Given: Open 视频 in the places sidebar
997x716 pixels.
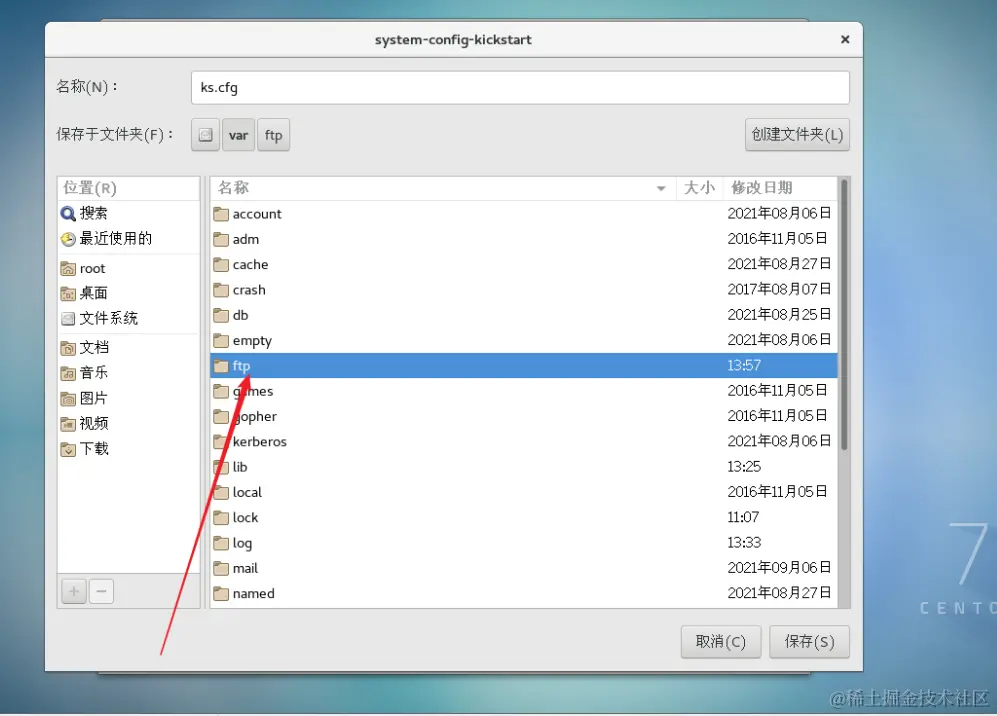Looking at the screenshot, I should click(x=128, y=423).
